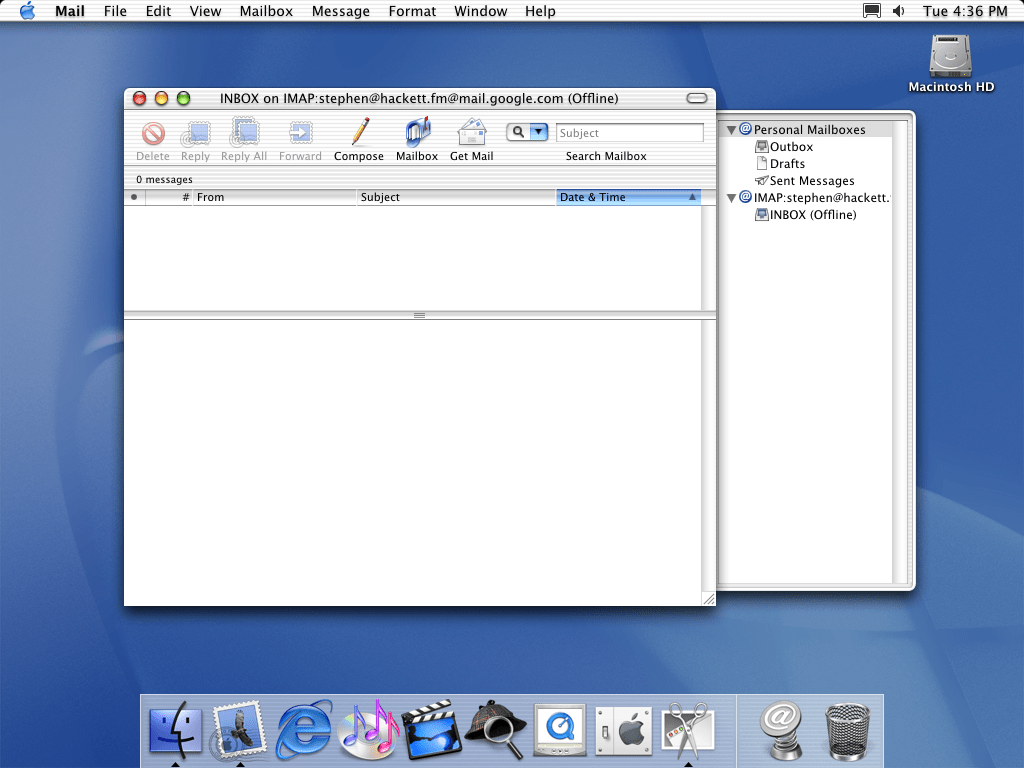Click the Forward toolbar icon
This screenshot has height=768, width=1024.
pos(300,133)
